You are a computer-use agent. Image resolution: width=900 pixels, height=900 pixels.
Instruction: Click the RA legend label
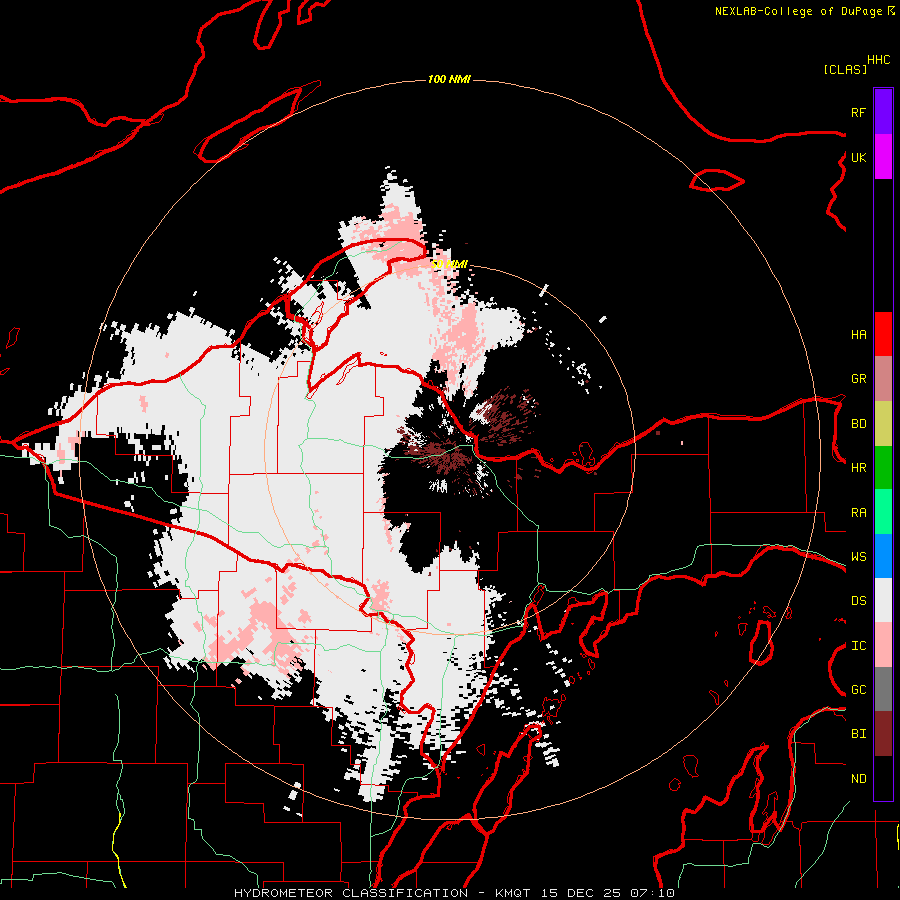coord(858,513)
